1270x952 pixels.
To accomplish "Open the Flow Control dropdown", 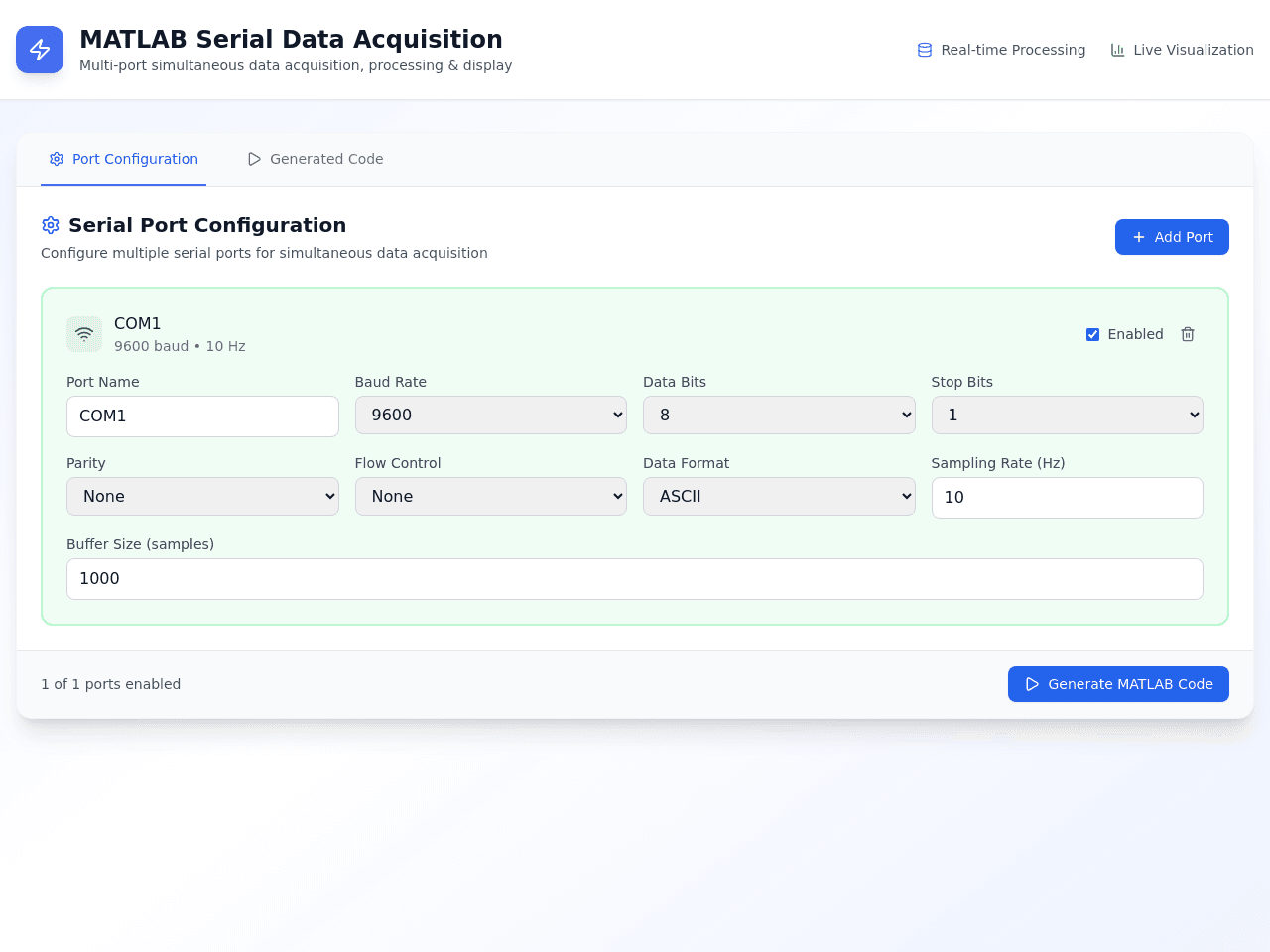I will click(491, 496).
